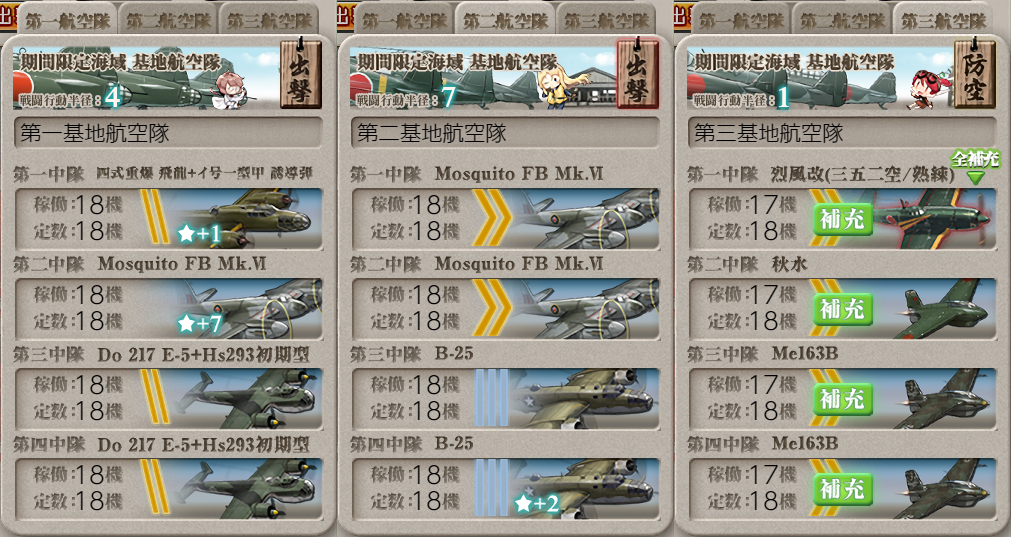Select the 烈風改 fighter plane slot
Image resolution: width=1011 pixels, height=537 pixels.
coord(842,219)
